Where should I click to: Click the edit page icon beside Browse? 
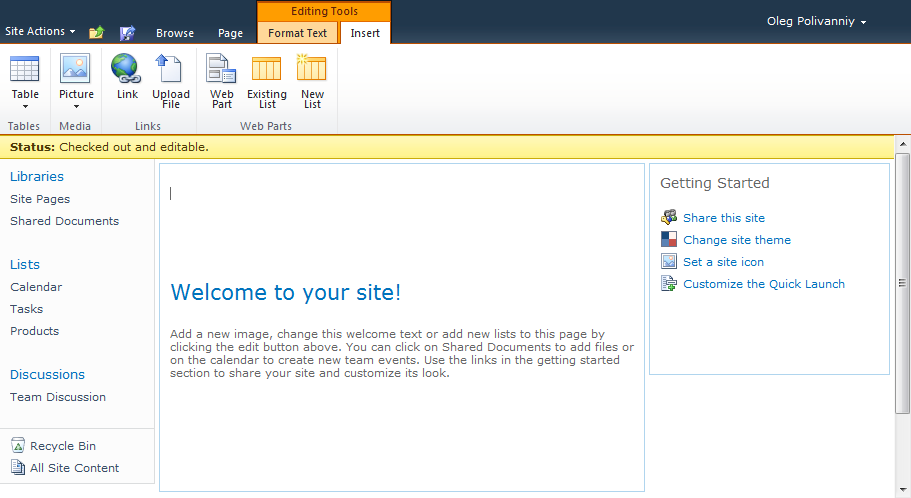[x=127, y=33]
